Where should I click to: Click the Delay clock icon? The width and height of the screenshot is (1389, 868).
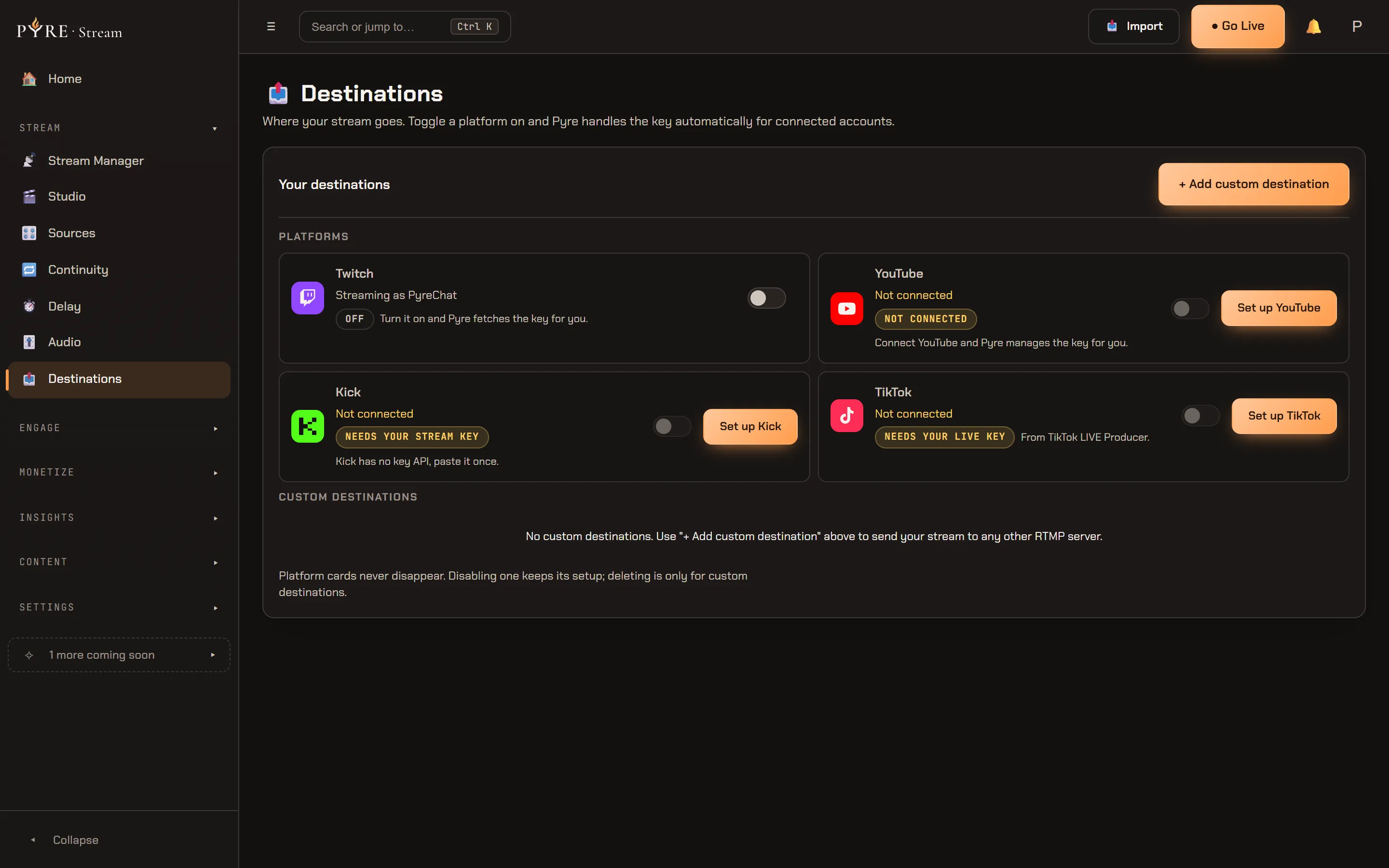tap(29, 306)
